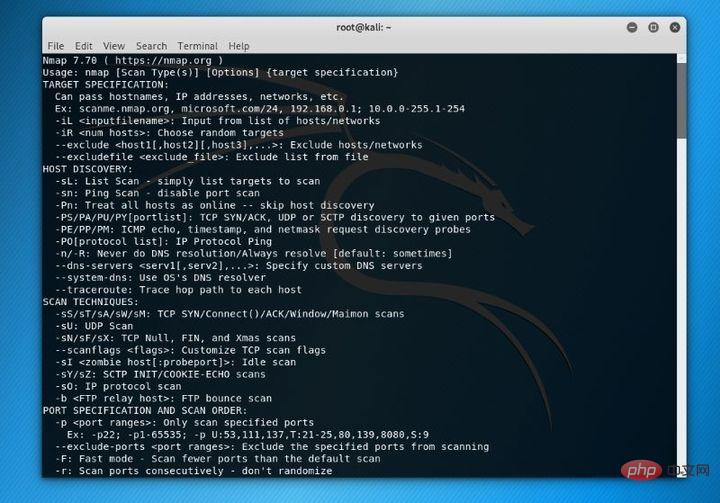Click the 'Usage: nmap [Scan Type(s)]' line
Viewport: 720px width, 503px height.
[220, 72]
